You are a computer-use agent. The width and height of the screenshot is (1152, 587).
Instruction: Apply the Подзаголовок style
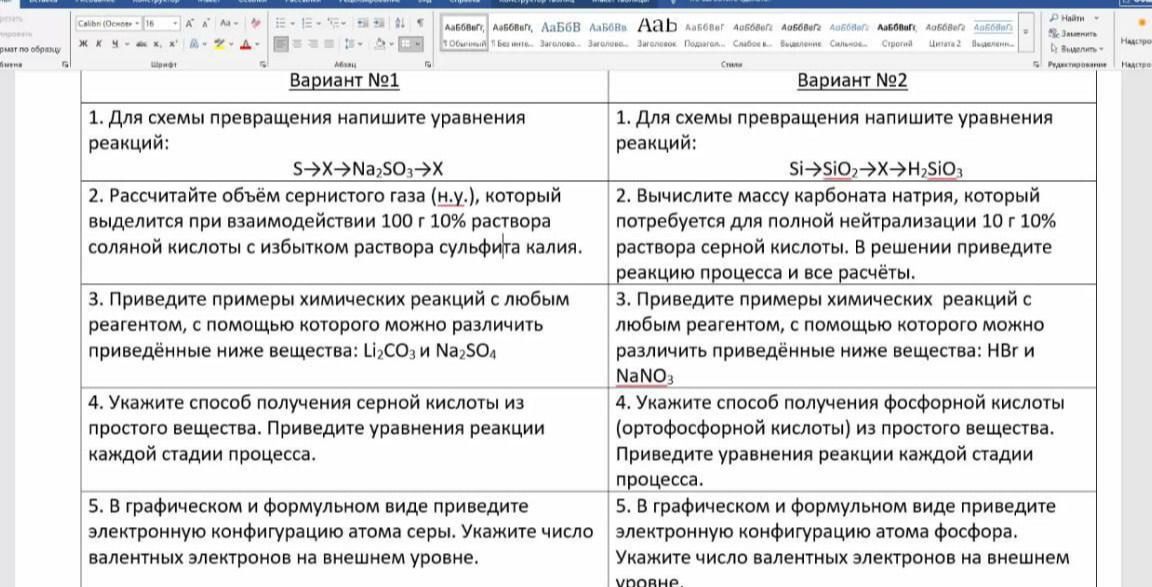point(704,34)
